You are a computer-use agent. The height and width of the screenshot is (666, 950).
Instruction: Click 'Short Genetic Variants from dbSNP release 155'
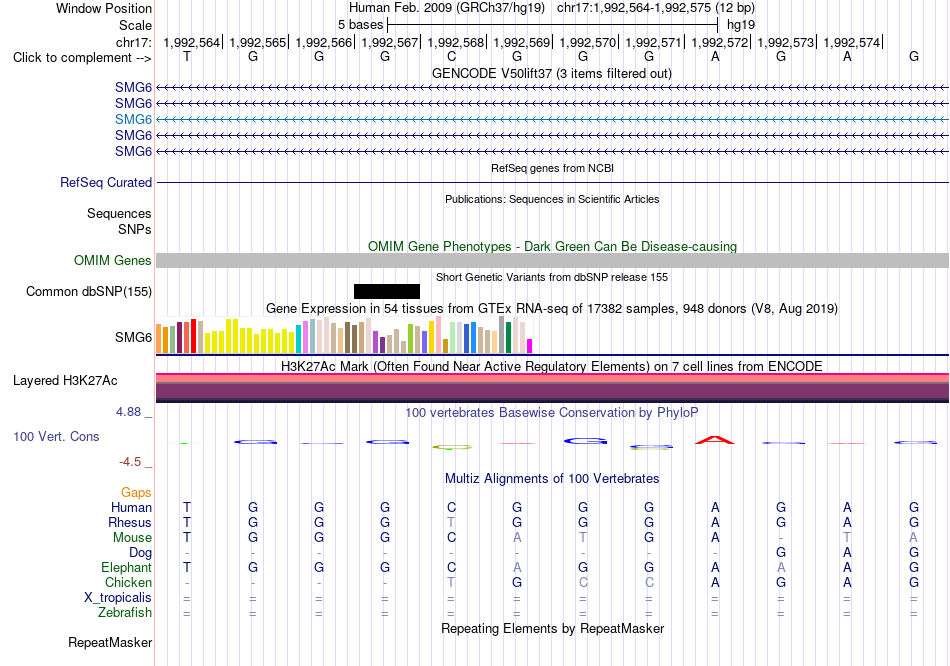[x=552, y=278]
